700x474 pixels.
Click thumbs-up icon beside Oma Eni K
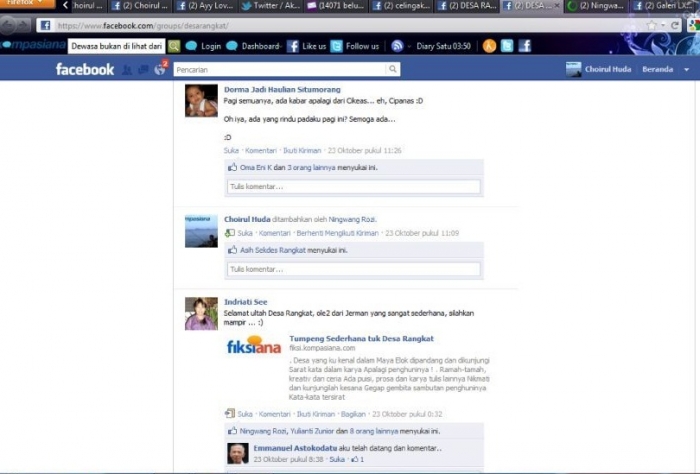pyautogui.click(x=232, y=167)
